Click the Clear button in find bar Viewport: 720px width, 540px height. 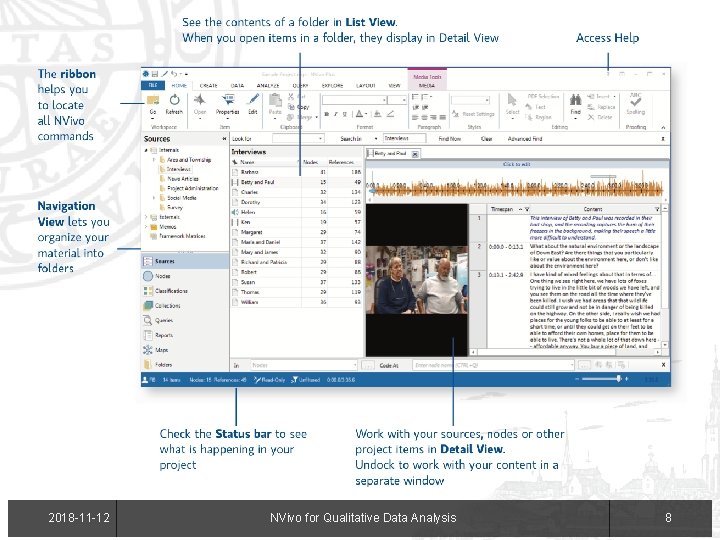click(487, 138)
